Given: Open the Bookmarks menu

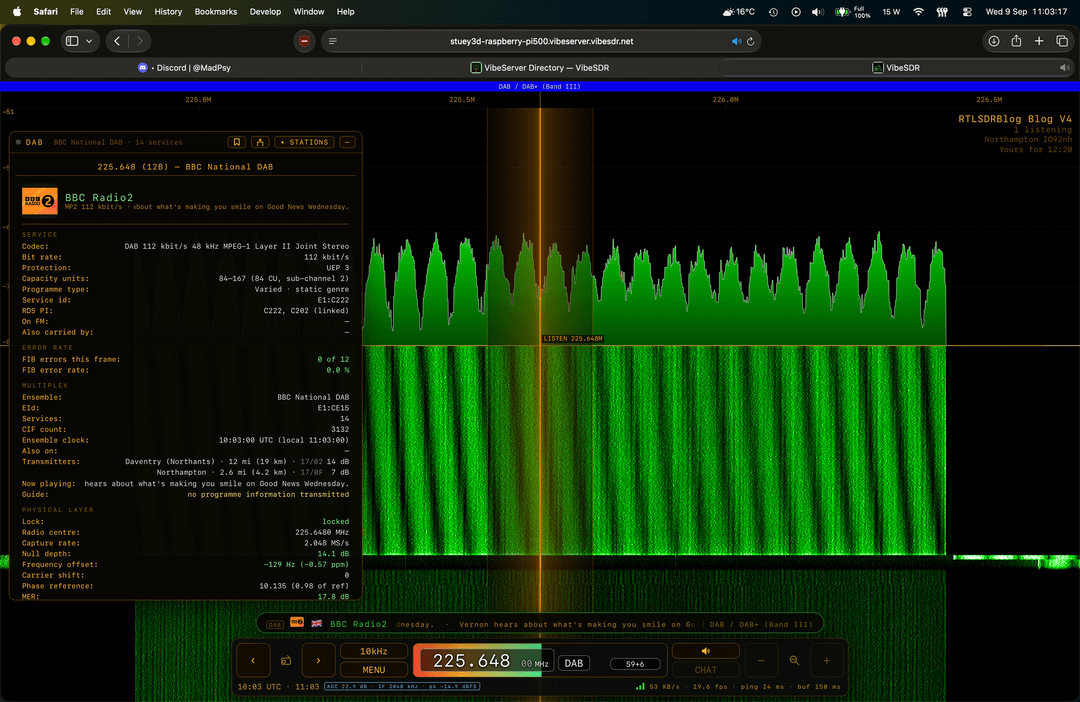Looking at the screenshot, I should pos(216,12).
